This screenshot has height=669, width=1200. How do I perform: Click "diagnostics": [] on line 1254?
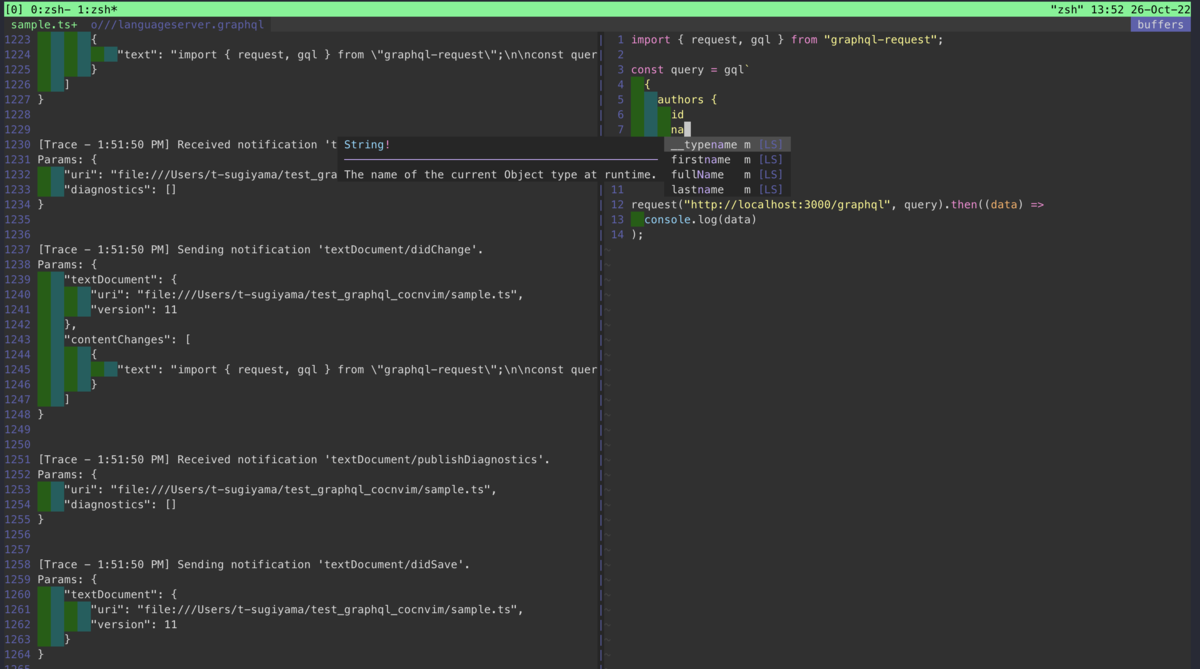click(121, 505)
